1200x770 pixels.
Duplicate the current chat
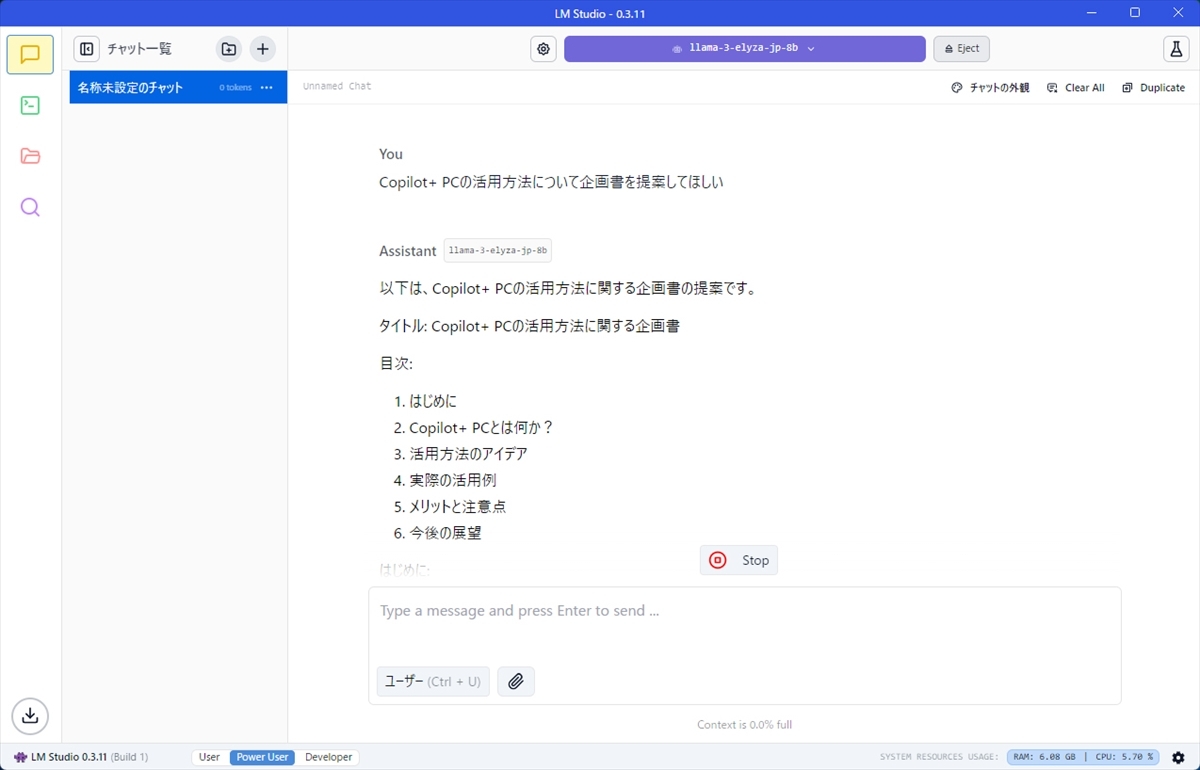[x=1154, y=88]
